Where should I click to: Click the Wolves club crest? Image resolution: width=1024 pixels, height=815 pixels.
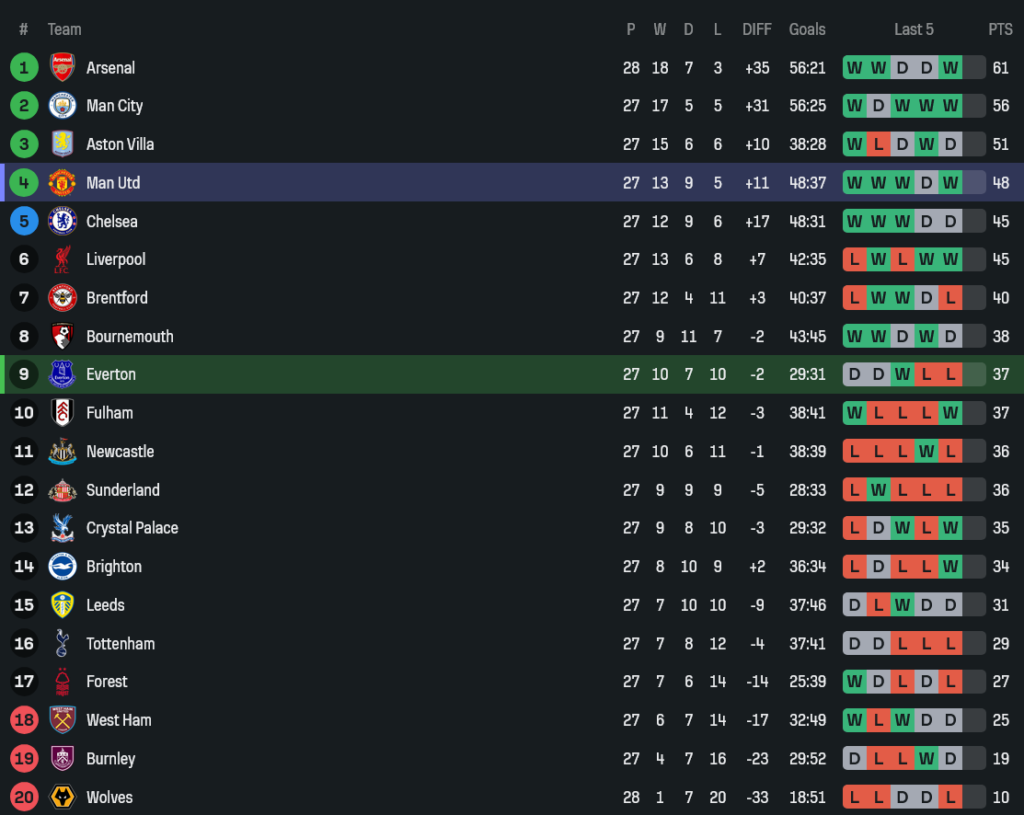(63, 798)
